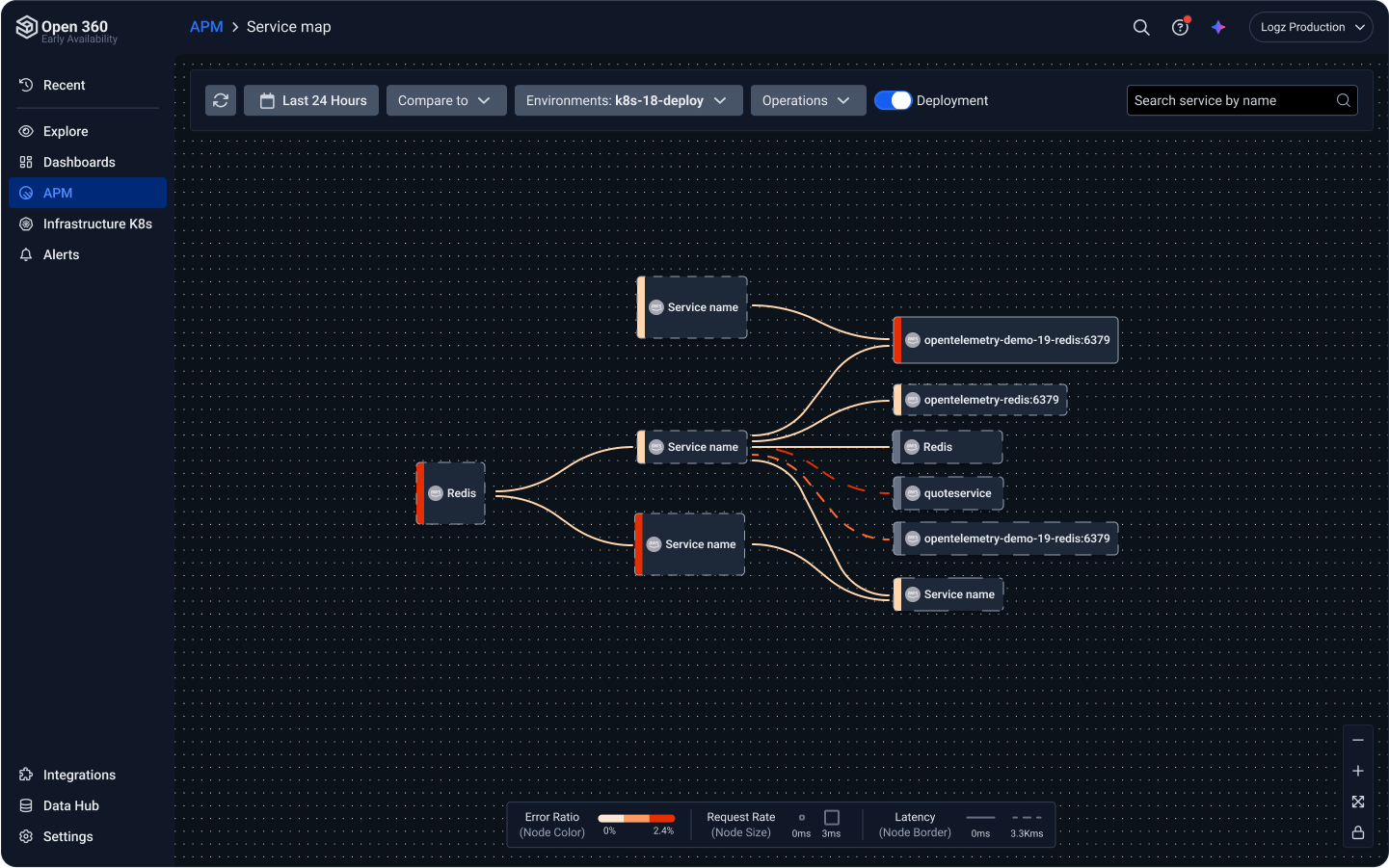Click the small Request Rate node size square
The width and height of the screenshot is (1389, 868).
[802, 817]
